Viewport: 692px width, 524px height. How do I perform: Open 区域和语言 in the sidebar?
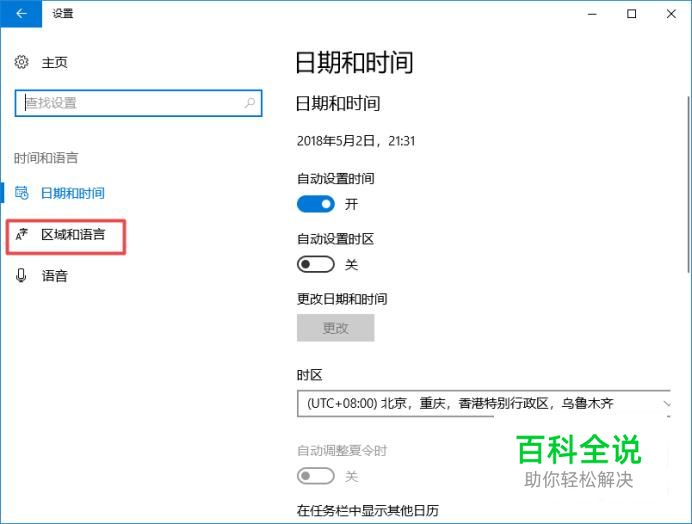point(73,234)
